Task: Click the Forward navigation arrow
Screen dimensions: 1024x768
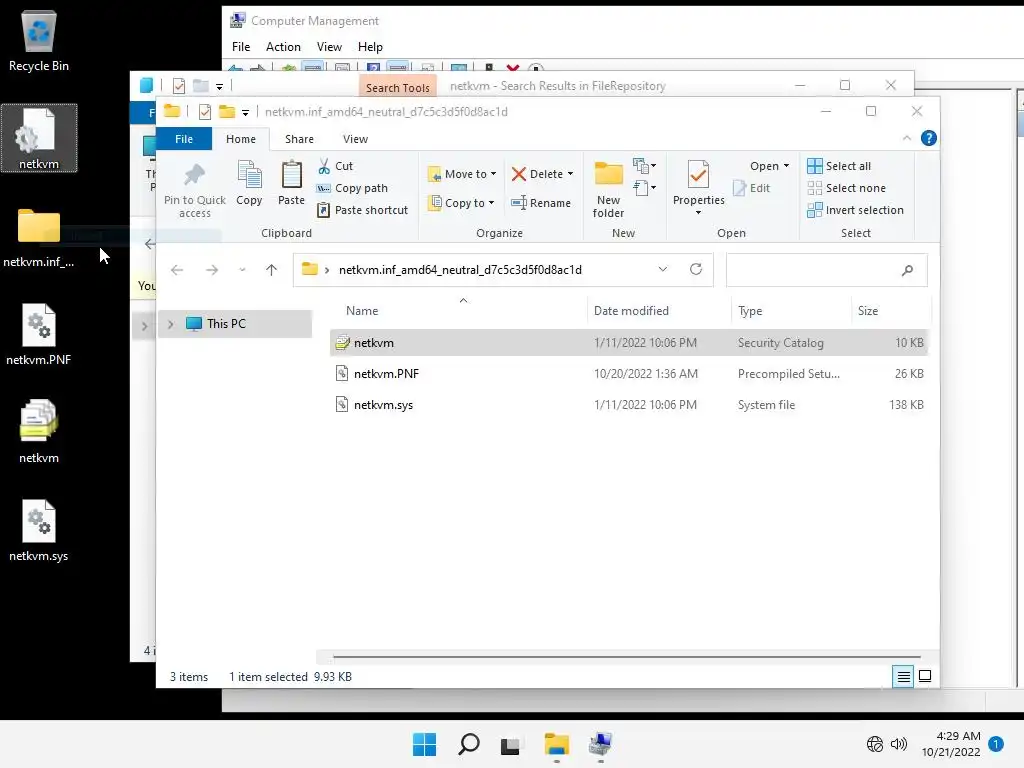Action: point(212,270)
